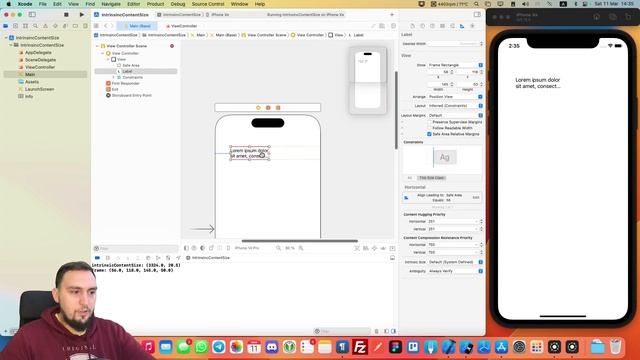Select LaunchScreen file in navigator
The image size is (640, 360).
[x=39, y=89]
